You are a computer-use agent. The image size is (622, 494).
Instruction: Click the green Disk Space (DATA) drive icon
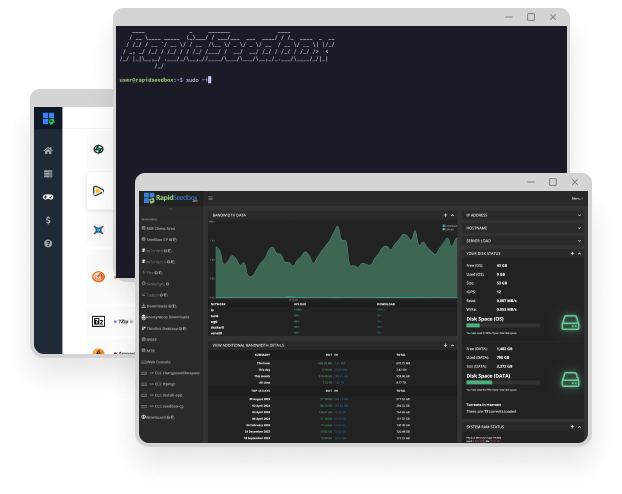pyautogui.click(x=567, y=381)
